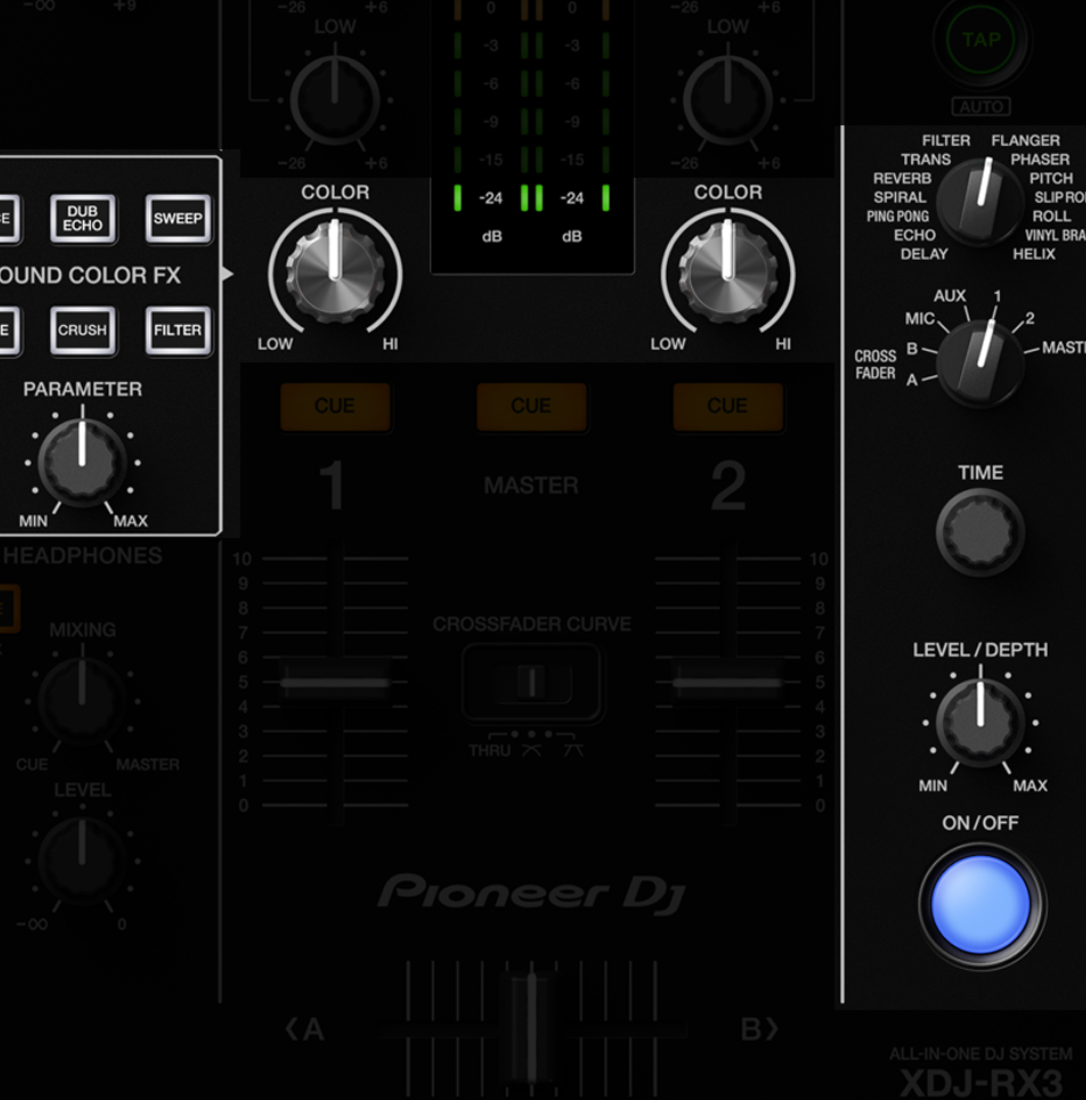Viewport: 1086px width, 1100px height.
Task: Toggle the channel 2 CUE button
Action: (727, 406)
